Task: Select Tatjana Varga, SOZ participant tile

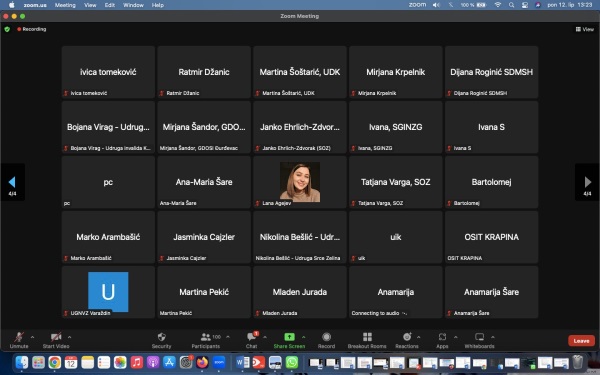Action: coord(396,182)
